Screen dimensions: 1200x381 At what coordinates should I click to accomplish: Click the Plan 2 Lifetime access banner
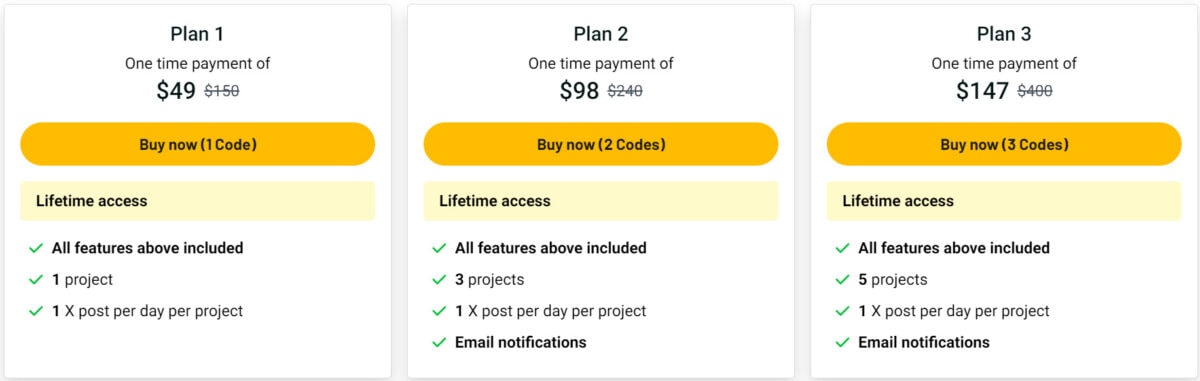point(600,201)
